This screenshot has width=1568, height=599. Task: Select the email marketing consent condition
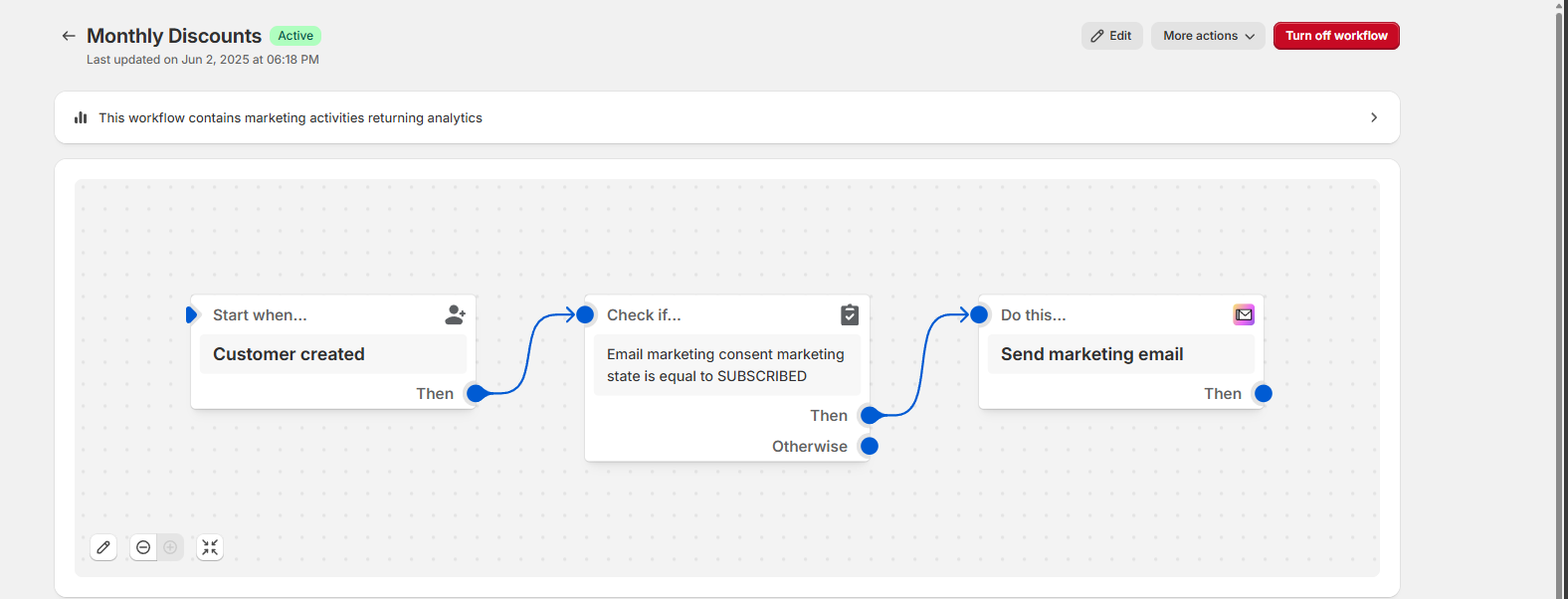click(726, 365)
